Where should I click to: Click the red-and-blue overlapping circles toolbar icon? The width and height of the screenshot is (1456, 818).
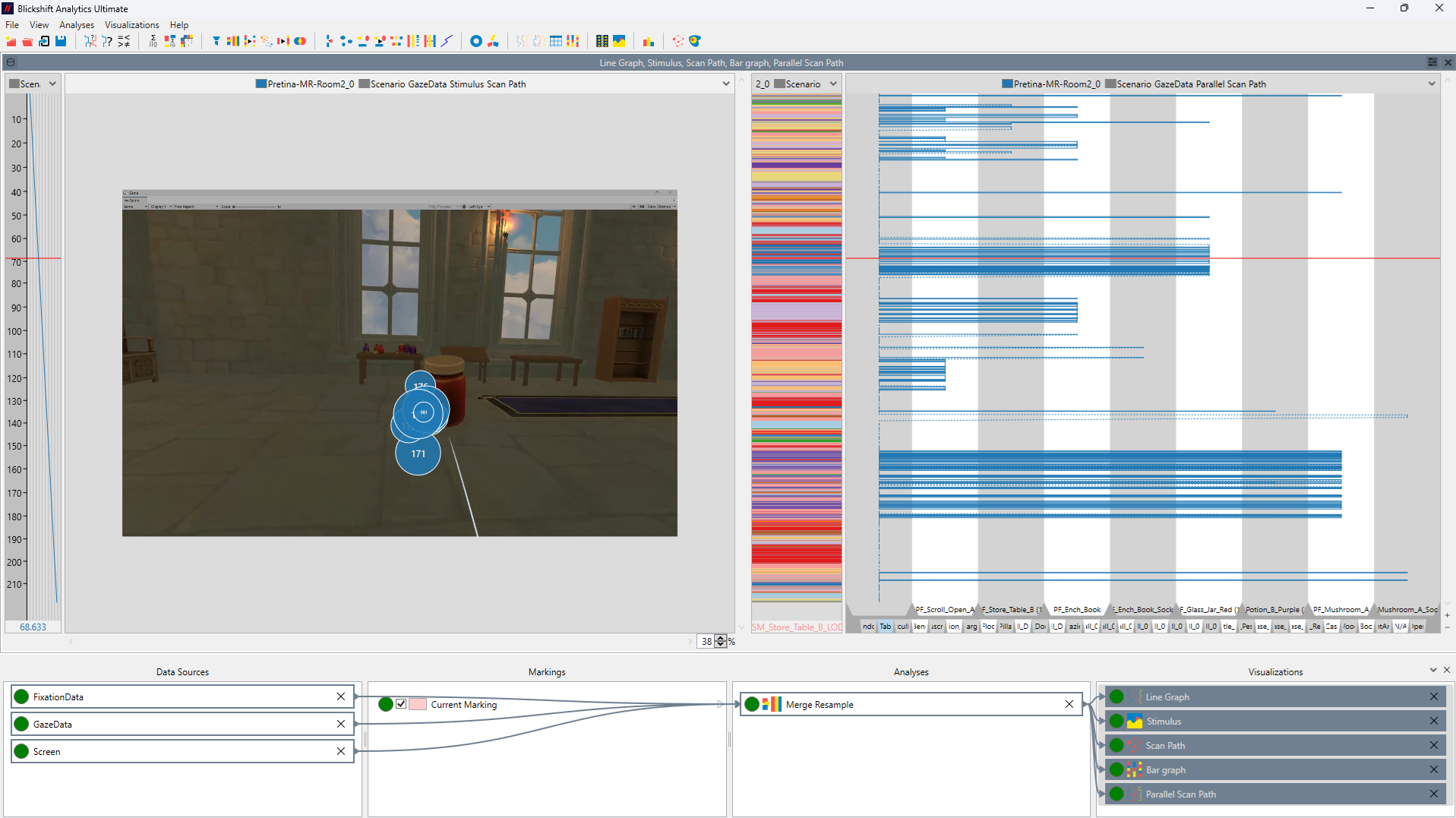click(x=300, y=41)
